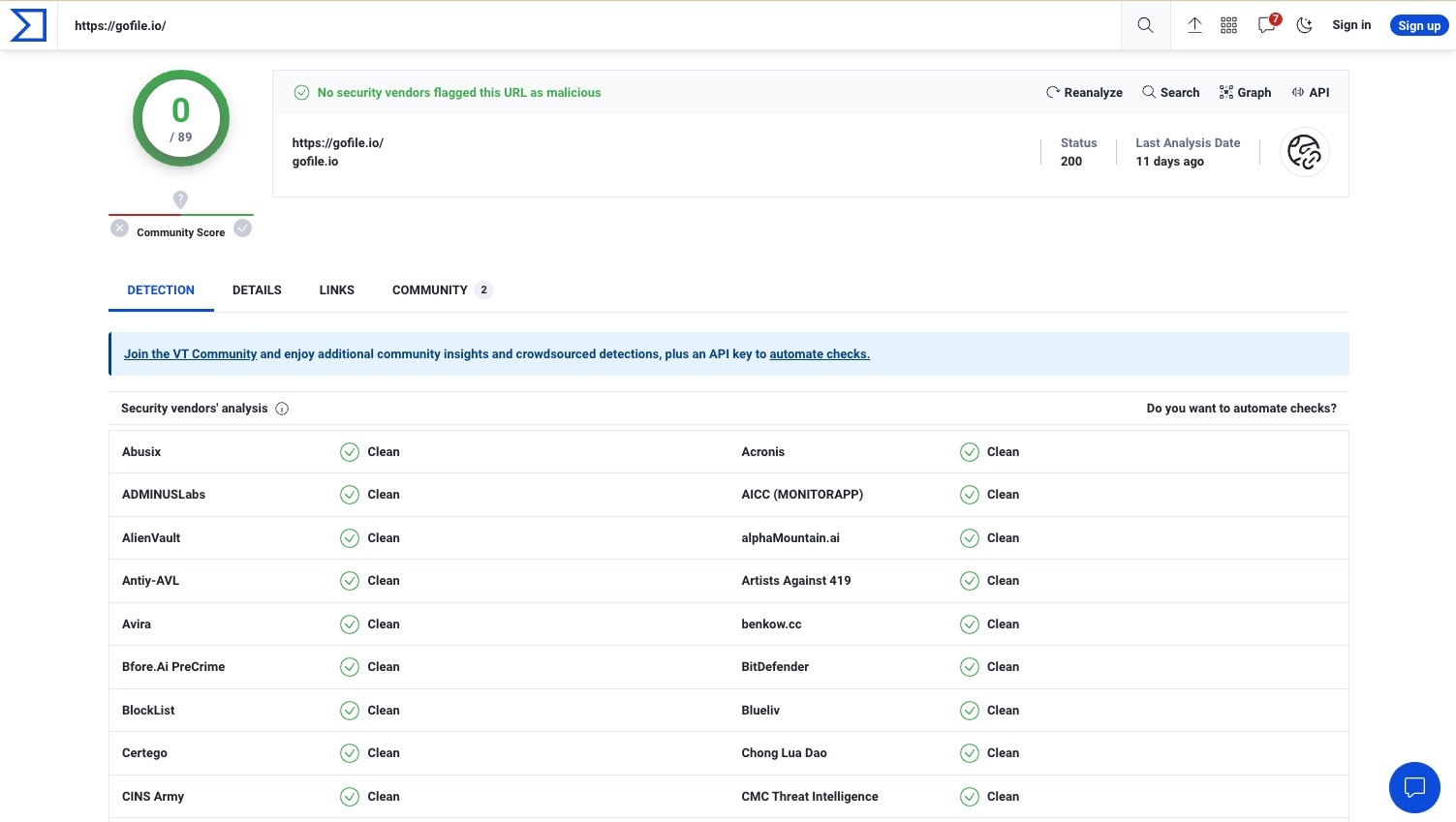Click the URL input field in top bar

coord(591,25)
